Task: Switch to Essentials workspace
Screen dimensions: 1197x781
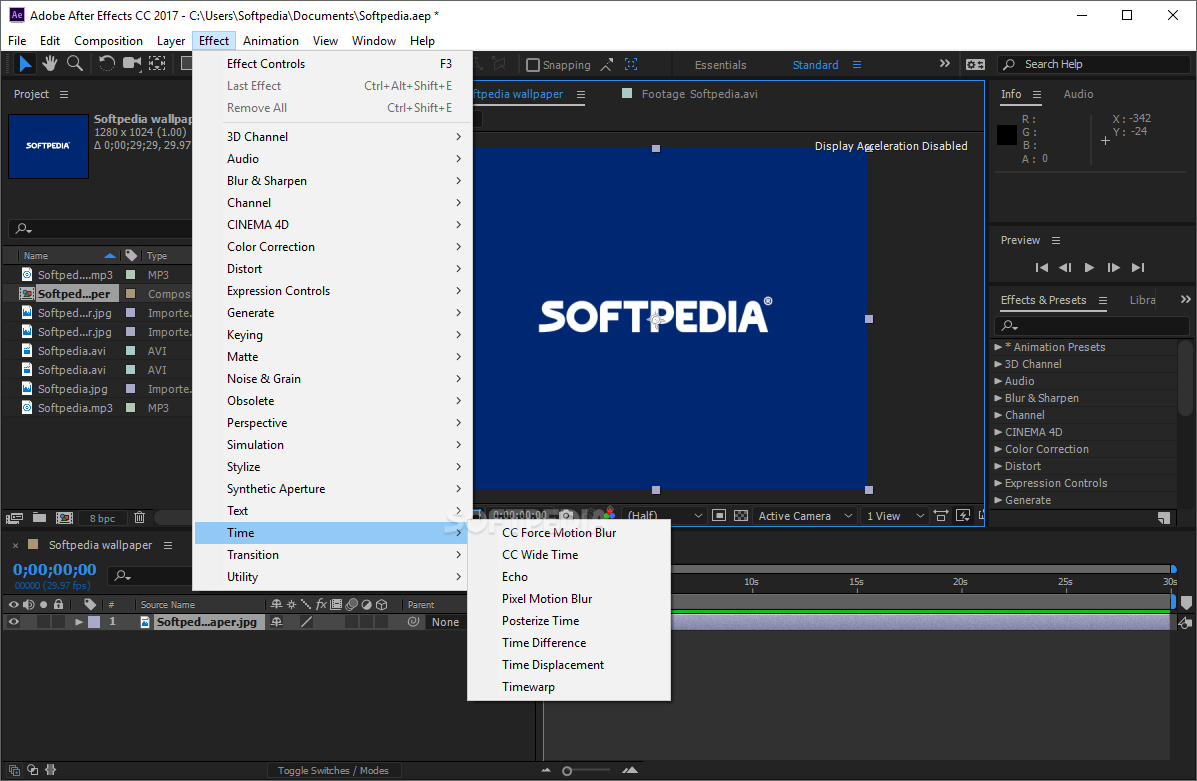Action: [x=720, y=65]
